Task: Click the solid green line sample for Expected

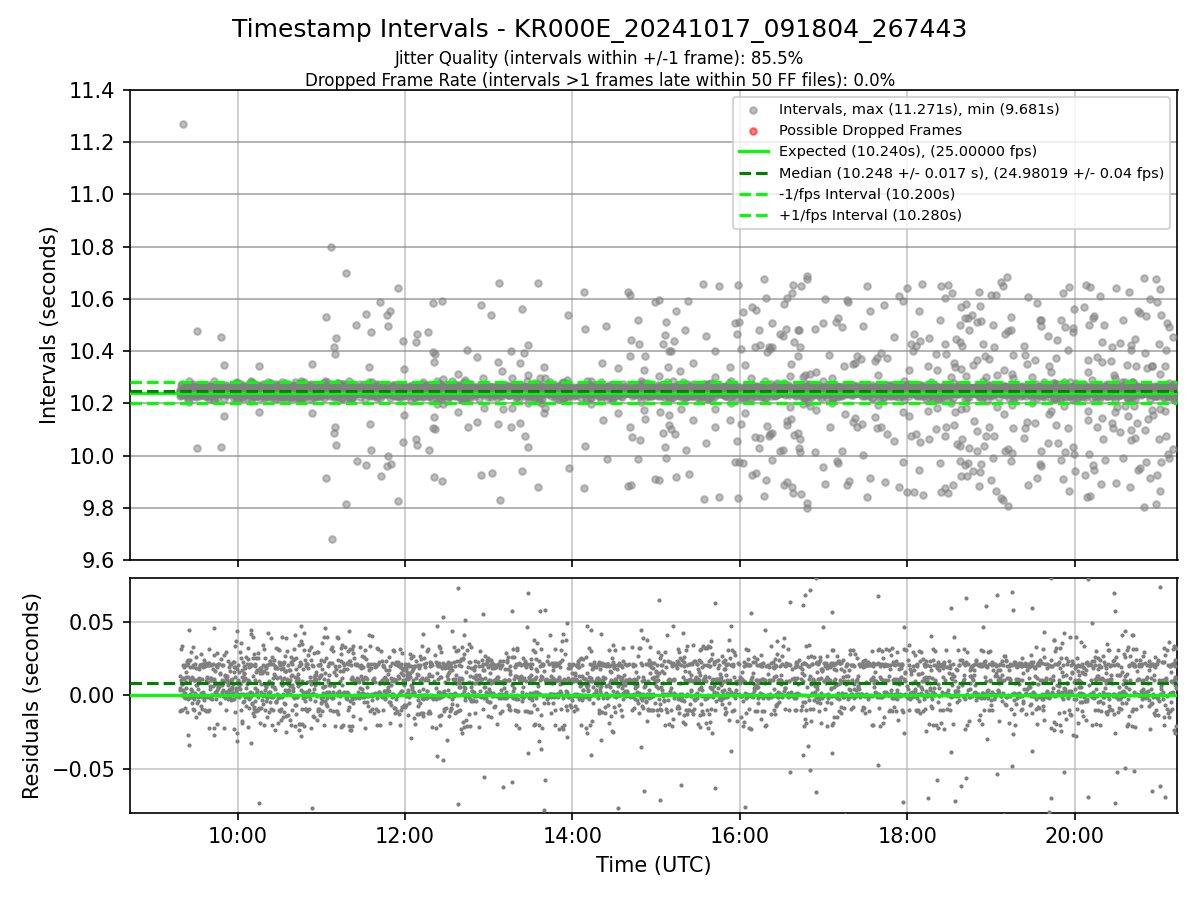Action: (x=754, y=152)
